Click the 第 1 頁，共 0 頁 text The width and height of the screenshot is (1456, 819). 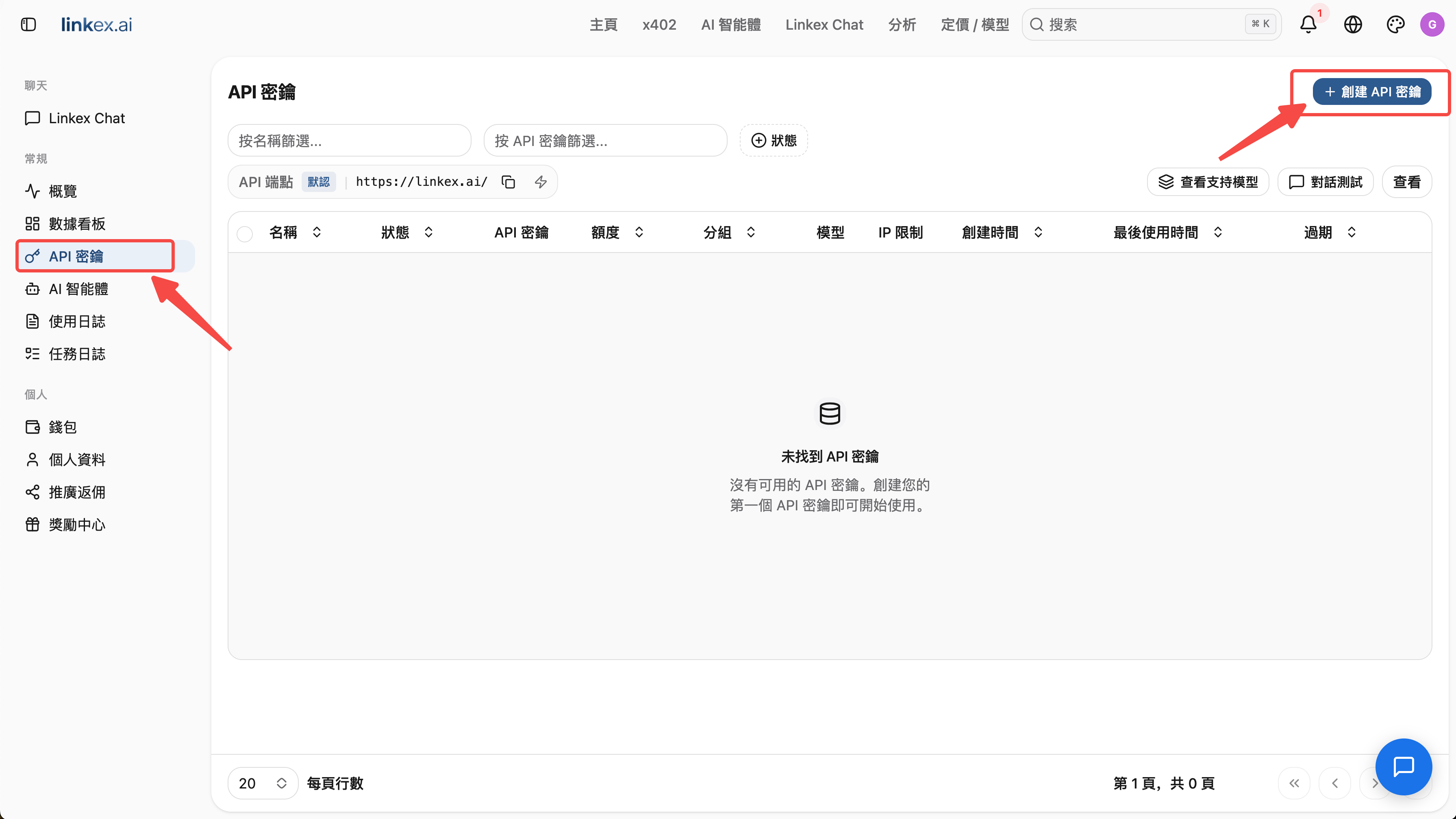pos(1164,783)
